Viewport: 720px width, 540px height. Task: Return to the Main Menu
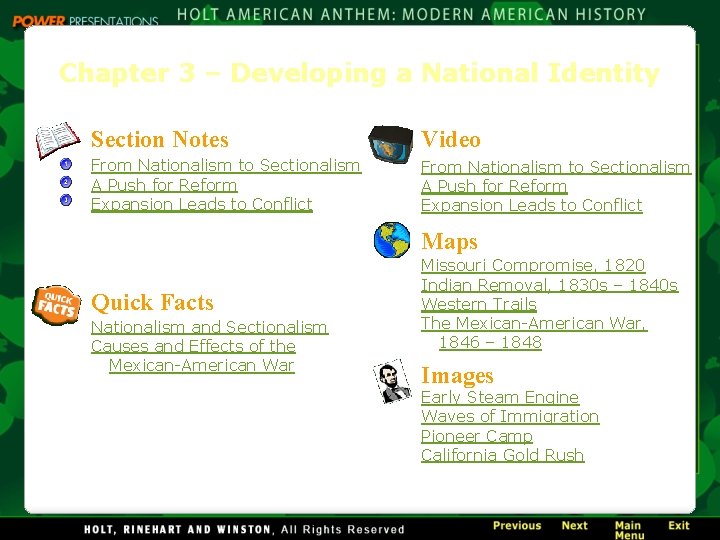[x=629, y=530]
